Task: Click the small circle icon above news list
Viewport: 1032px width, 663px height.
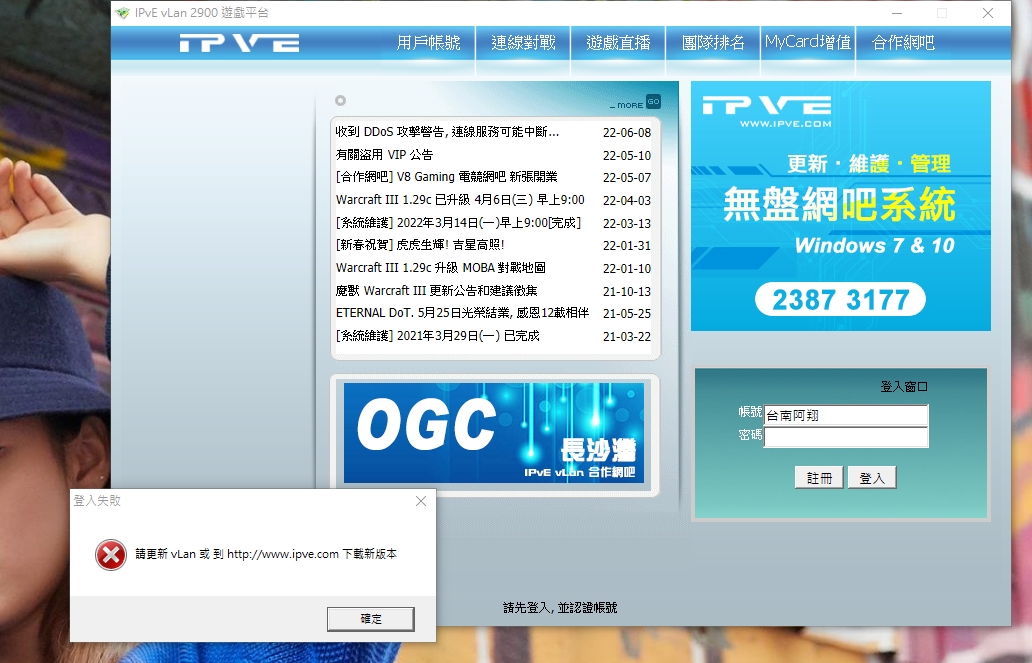Action: point(340,100)
